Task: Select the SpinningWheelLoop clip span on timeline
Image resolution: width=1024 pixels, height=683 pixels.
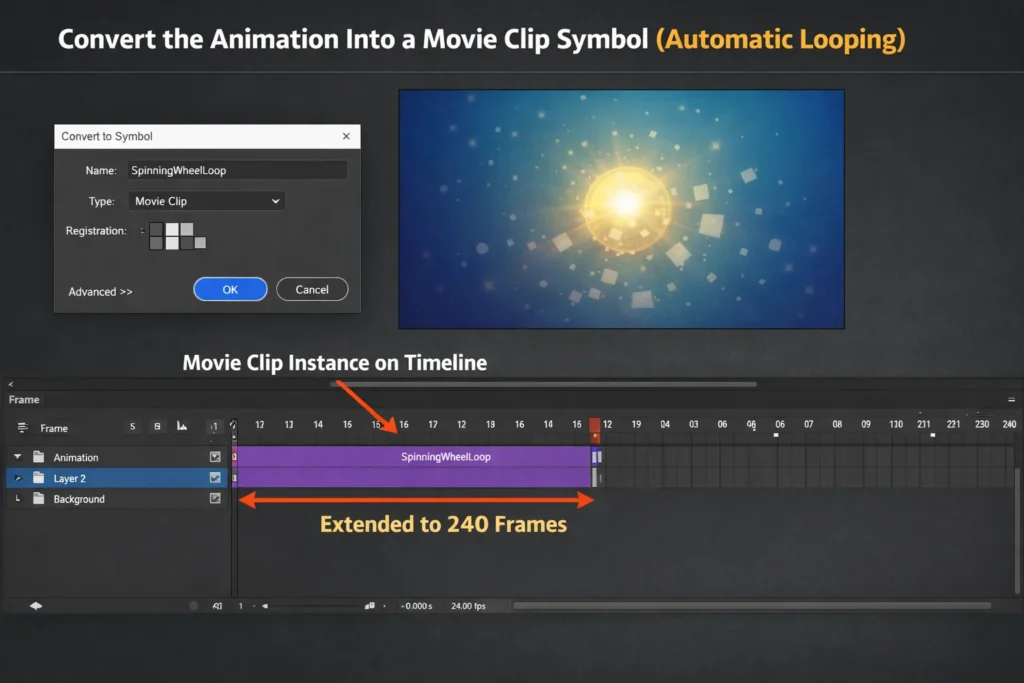Action: 414,456
